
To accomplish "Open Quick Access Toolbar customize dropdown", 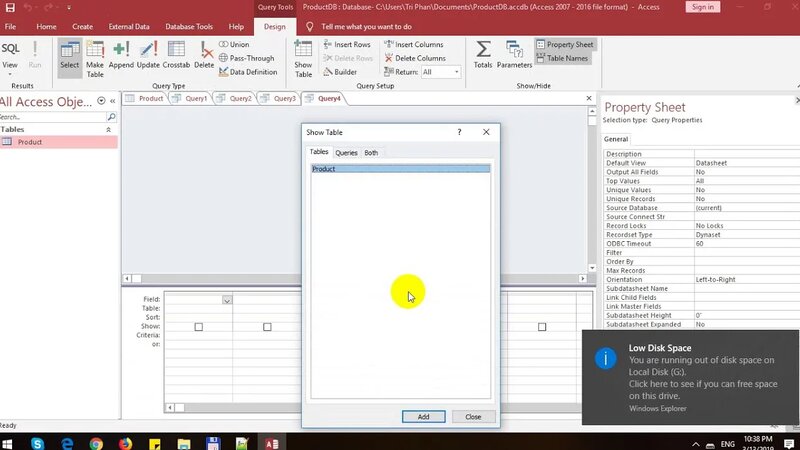I will pyautogui.click(x=69, y=8).
